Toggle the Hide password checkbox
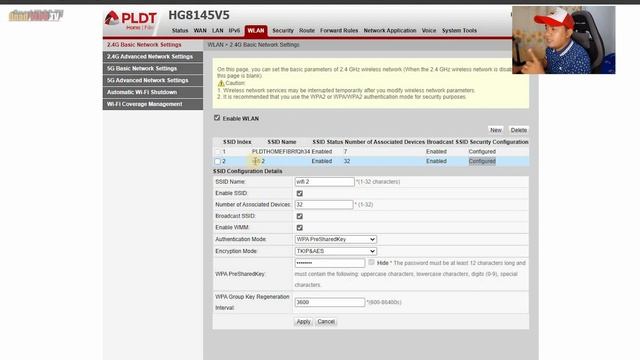This screenshot has height=360, width=640. pyautogui.click(x=371, y=262)
